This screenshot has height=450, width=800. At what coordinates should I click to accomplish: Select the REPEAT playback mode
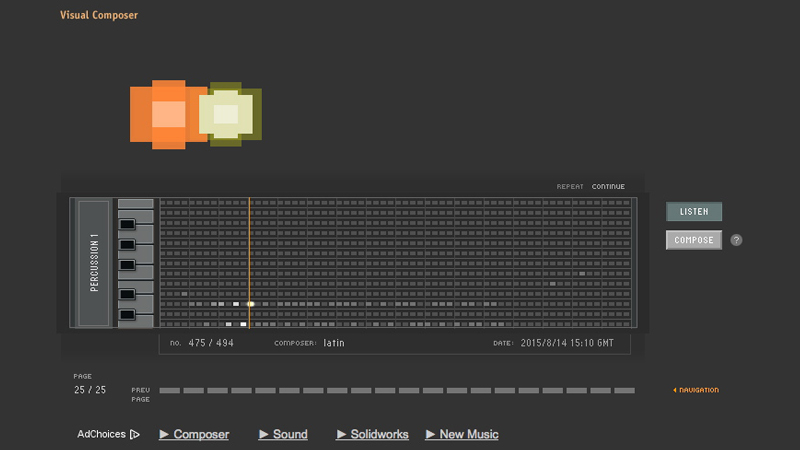coord(570,187)
